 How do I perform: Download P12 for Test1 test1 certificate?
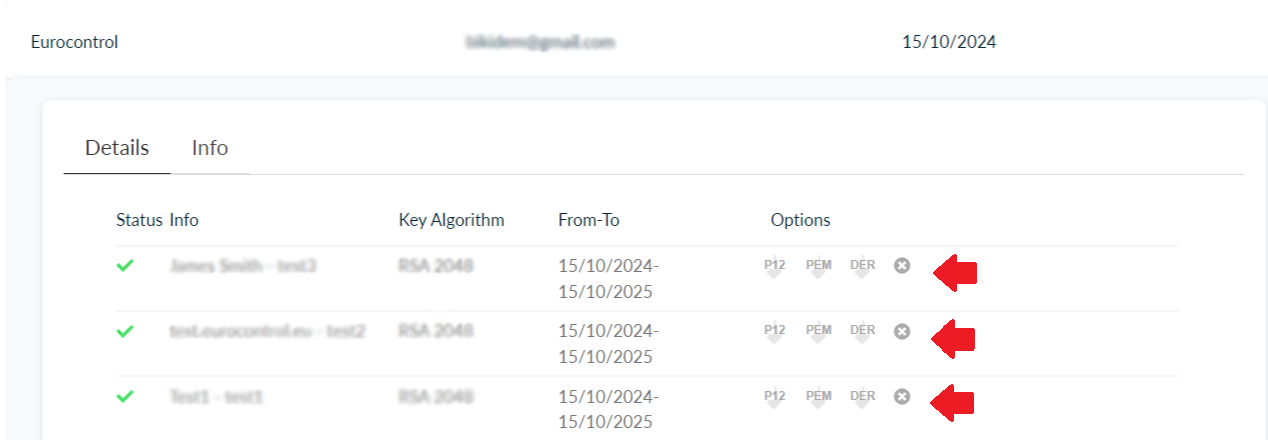pos(774,398)
